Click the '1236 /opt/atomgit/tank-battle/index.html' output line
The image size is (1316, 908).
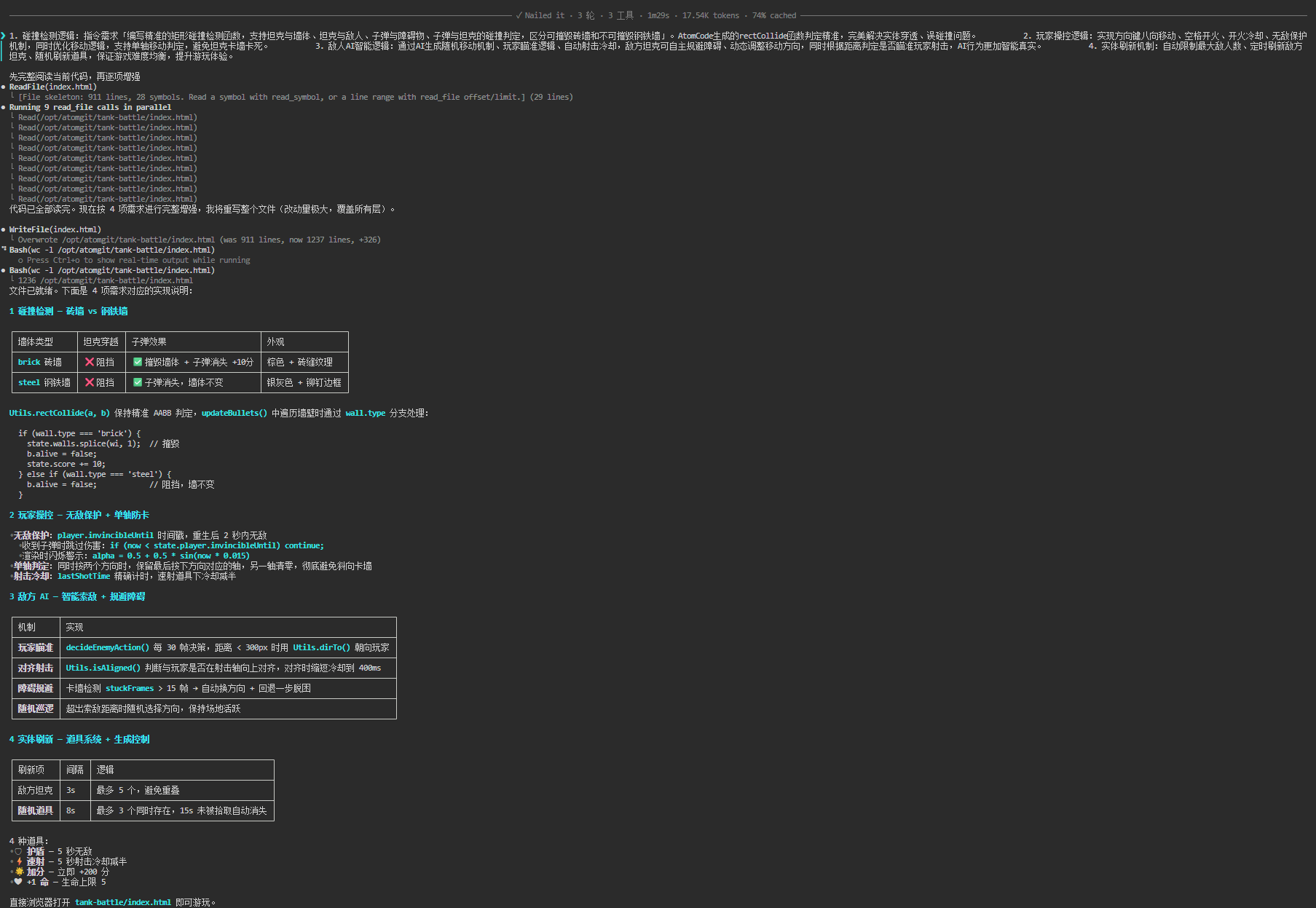point(106,280)
